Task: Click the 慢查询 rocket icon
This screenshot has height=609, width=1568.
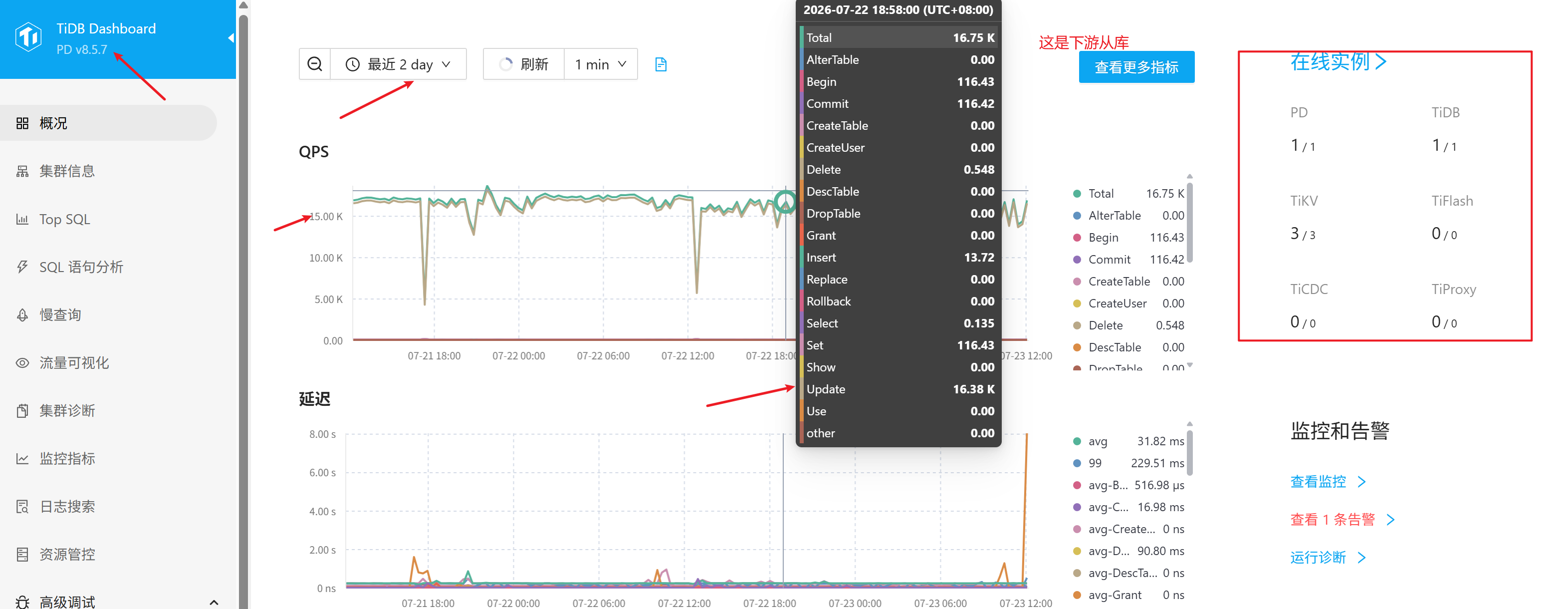Action: (x=22, y=315)
